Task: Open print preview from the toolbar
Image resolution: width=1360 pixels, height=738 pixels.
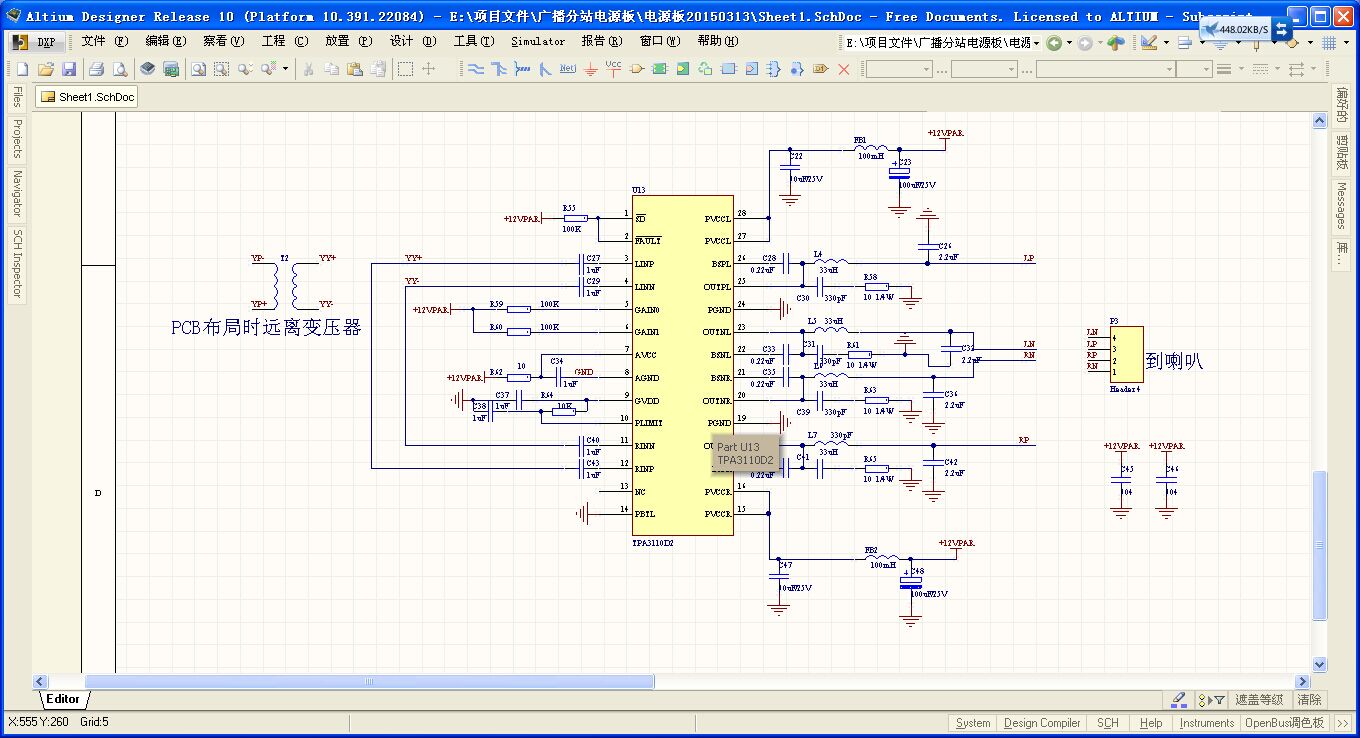Action: pos(119,69)
